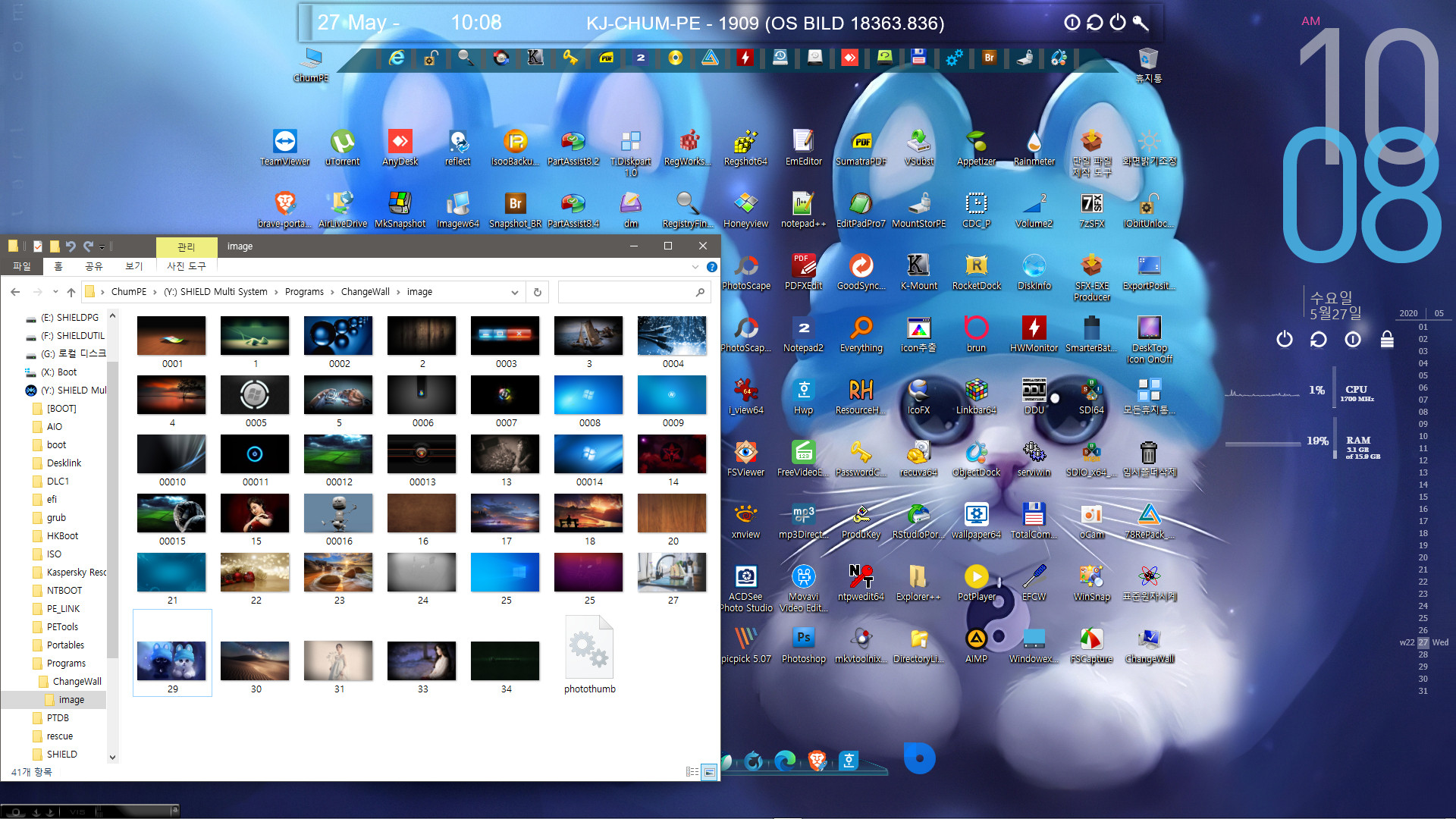Open the 공유 ribbon tab
The image size is (1456, 819).
coord(94,266)
